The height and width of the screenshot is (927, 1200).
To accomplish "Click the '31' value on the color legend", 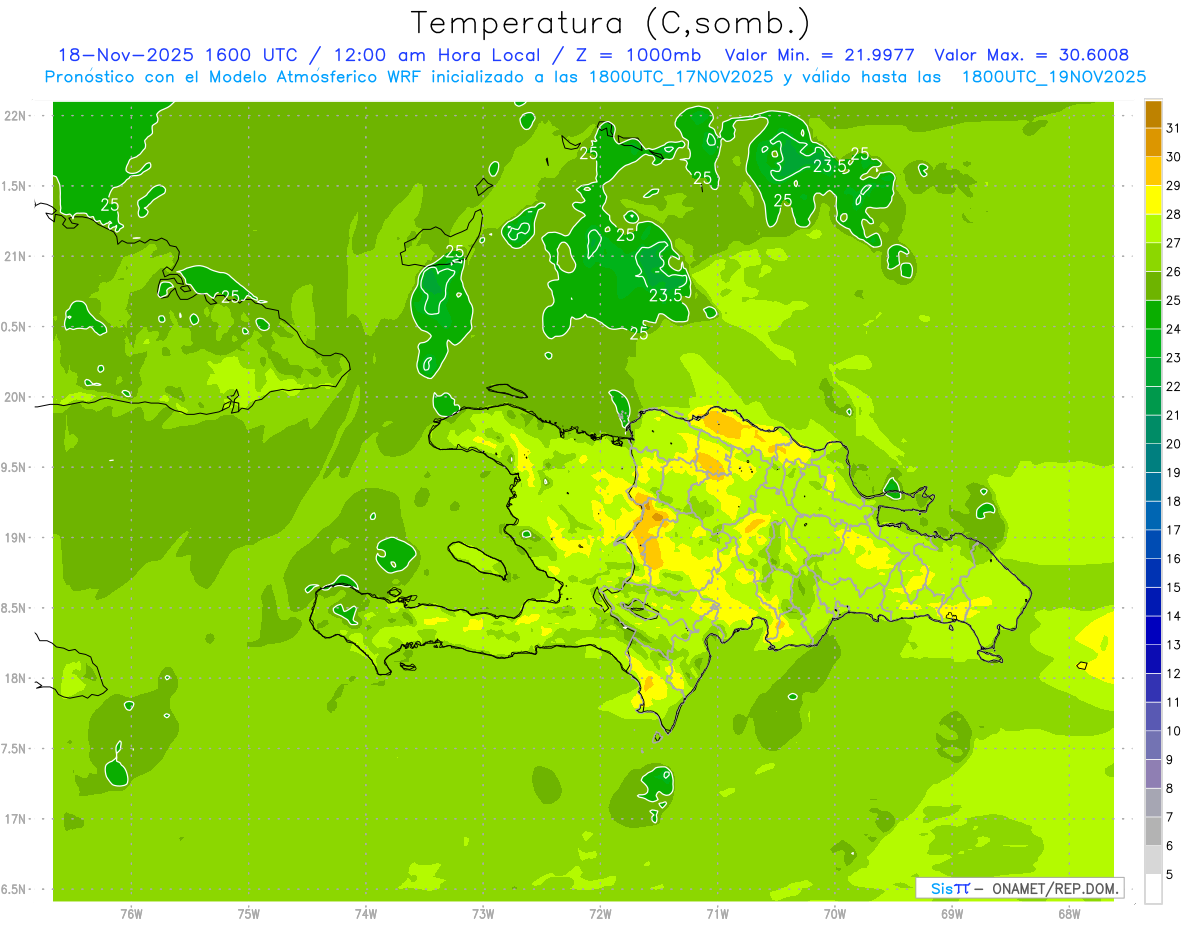I will coord(1174,128).
